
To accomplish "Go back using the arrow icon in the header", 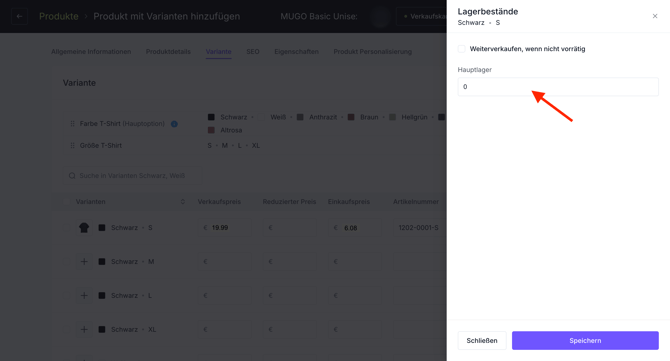I will point(19,16).
